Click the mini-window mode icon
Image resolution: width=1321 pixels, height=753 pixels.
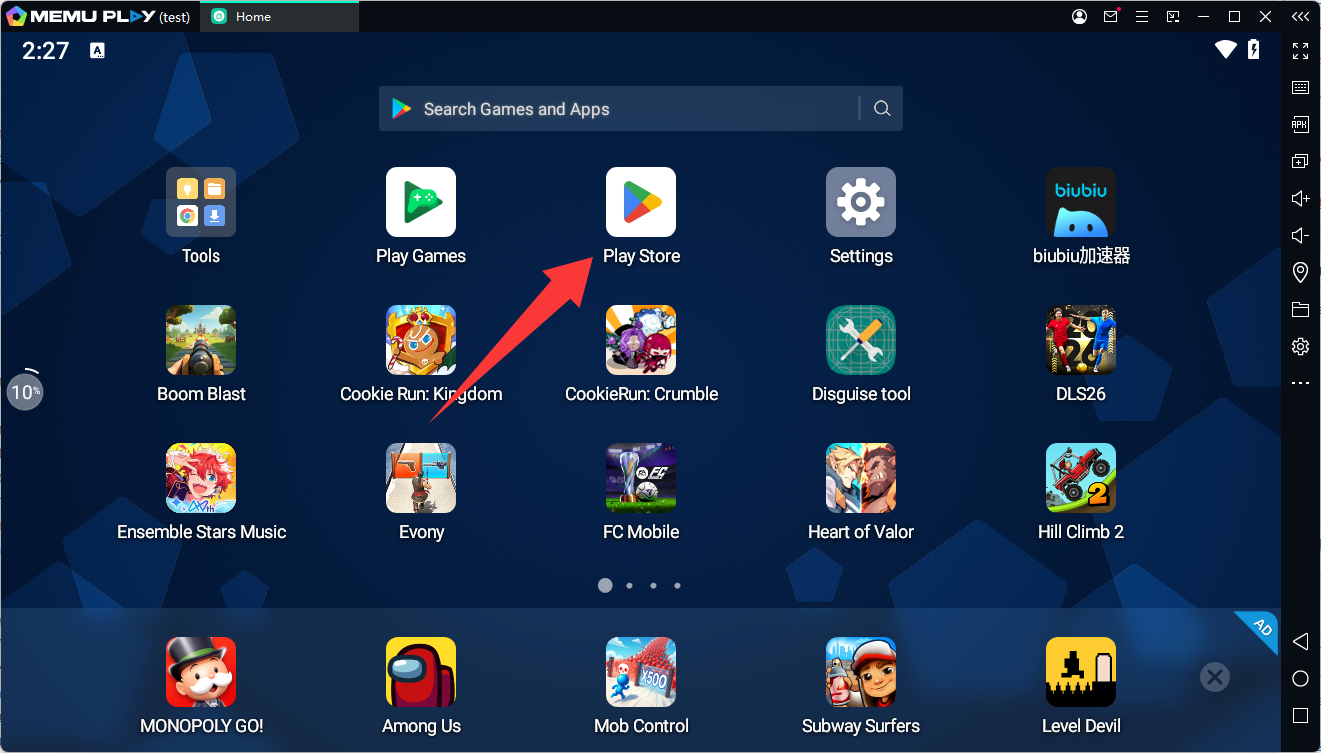pyautogui.click(x=1173, y=16)
